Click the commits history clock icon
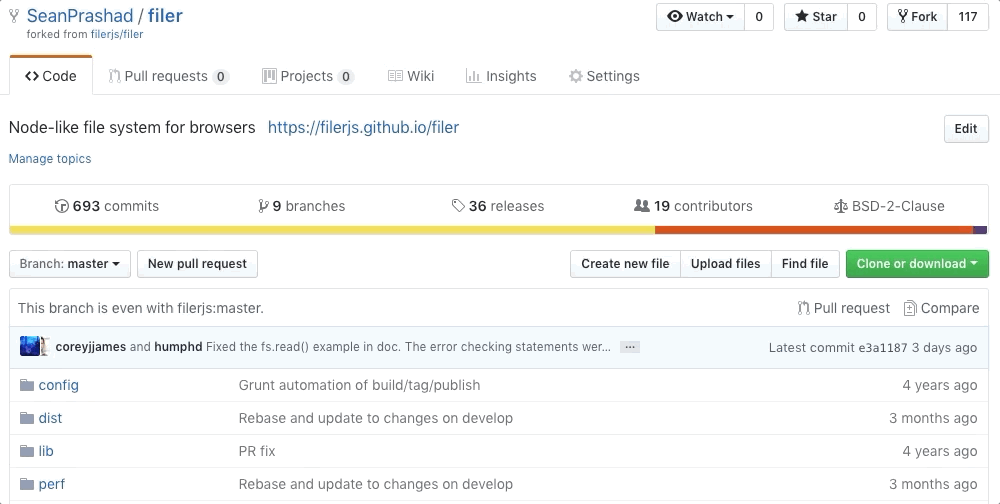Image resolution: width=1000 pixels, height=504 pixels. pyautogui.click(x=62, y=206)
